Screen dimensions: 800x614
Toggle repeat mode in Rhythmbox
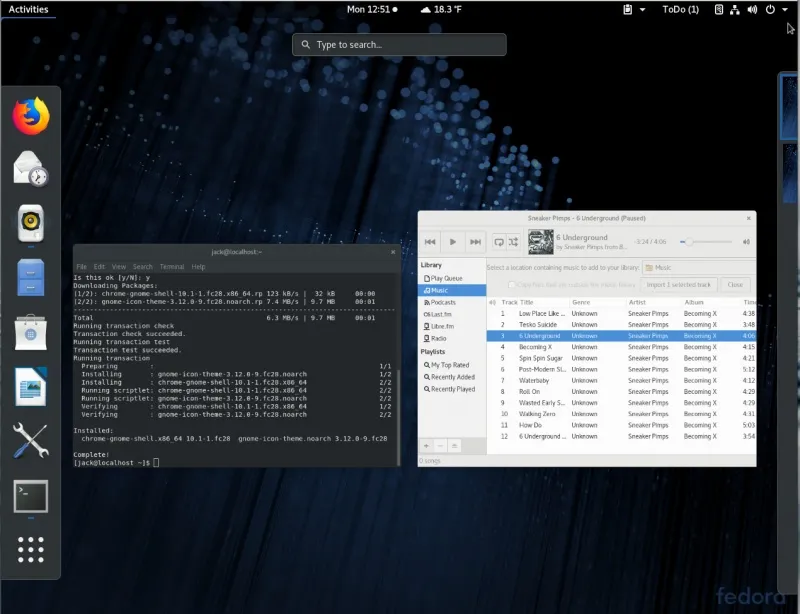pos(499,241)
